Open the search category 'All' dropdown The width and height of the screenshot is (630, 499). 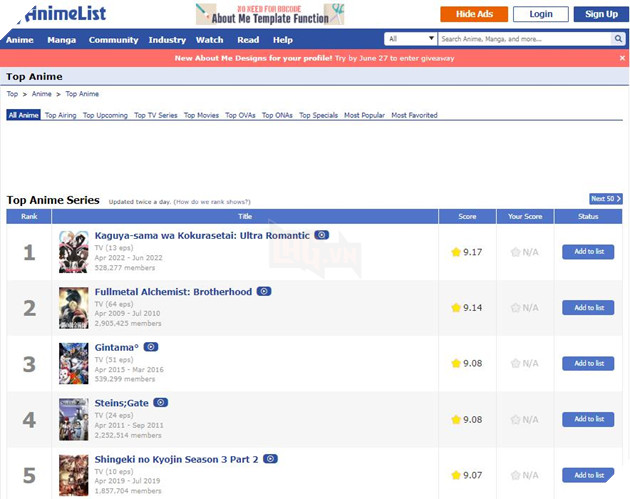[410, 39]
